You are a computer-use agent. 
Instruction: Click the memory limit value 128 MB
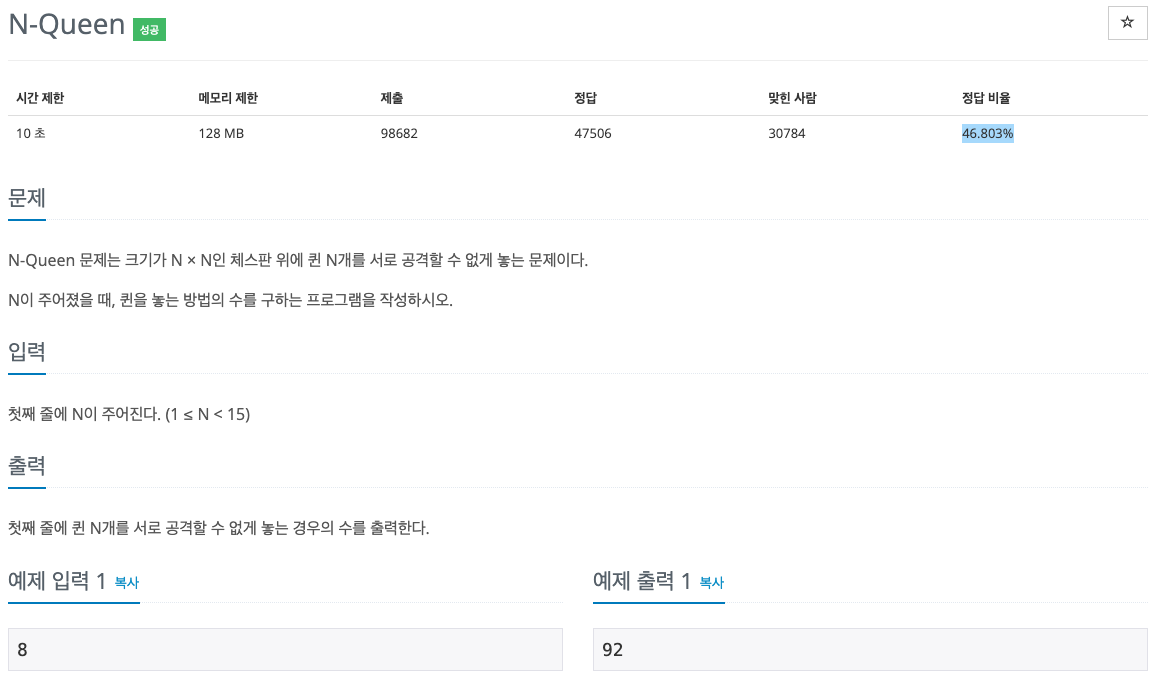coord(221,133)
